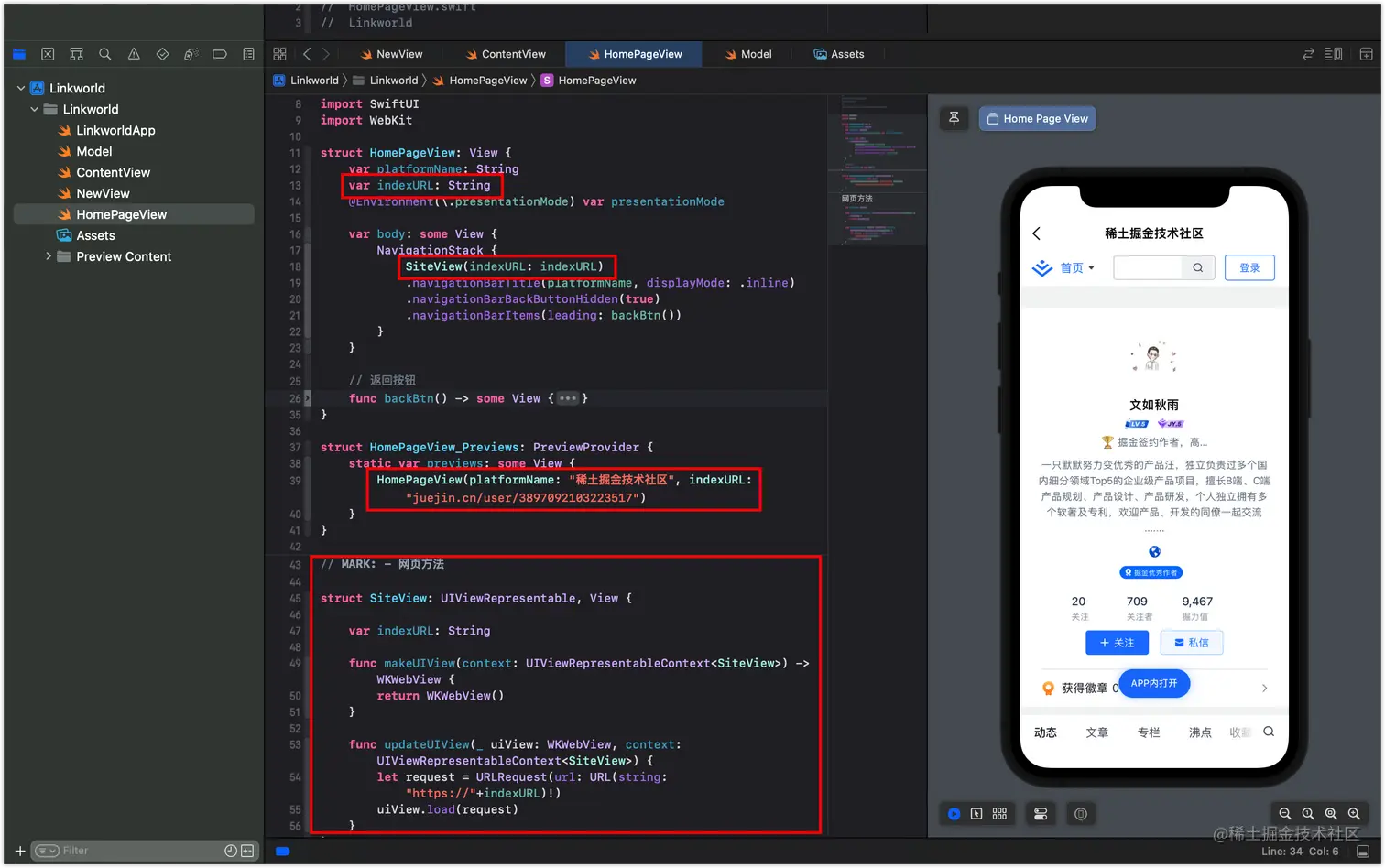Switch to the NewView tab

pyautogui.click(x=391, y=54)
